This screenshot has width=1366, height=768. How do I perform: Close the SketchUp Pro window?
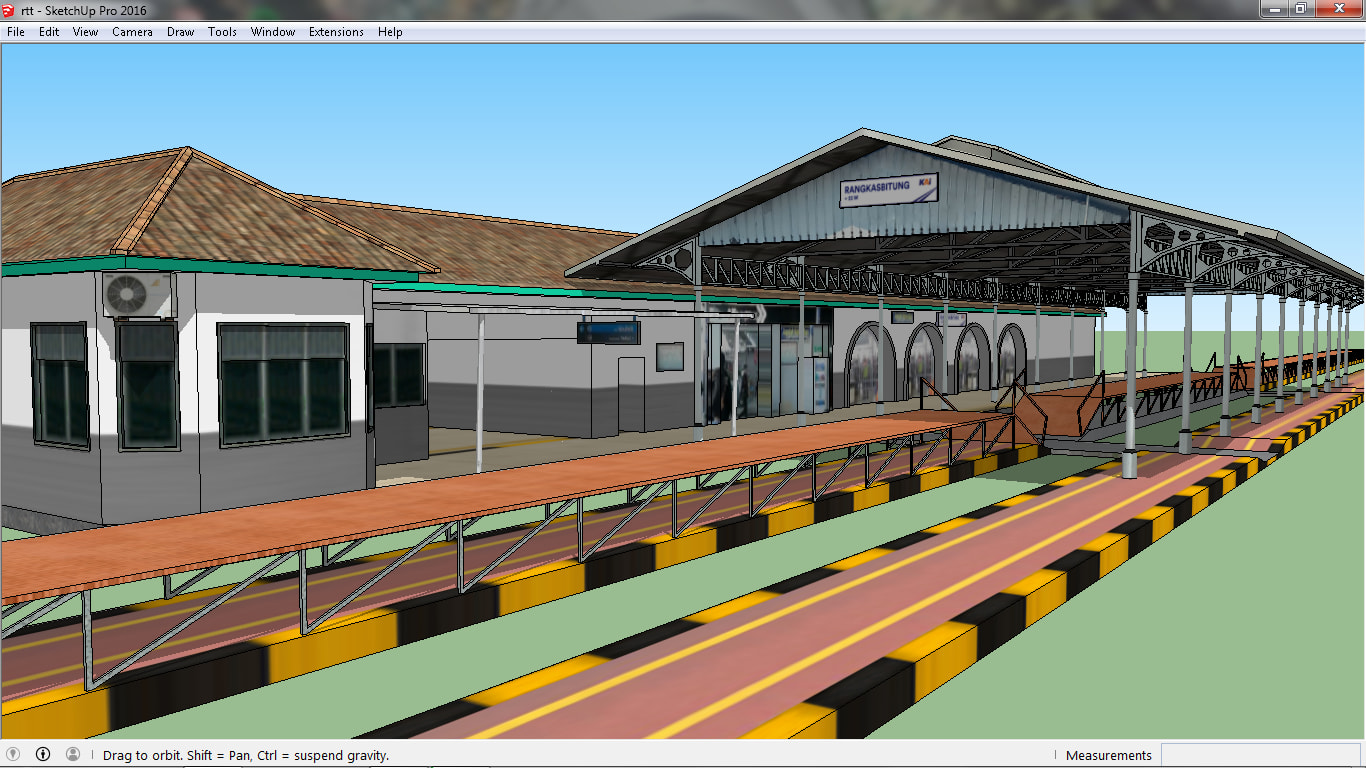tap(1338, 8)
